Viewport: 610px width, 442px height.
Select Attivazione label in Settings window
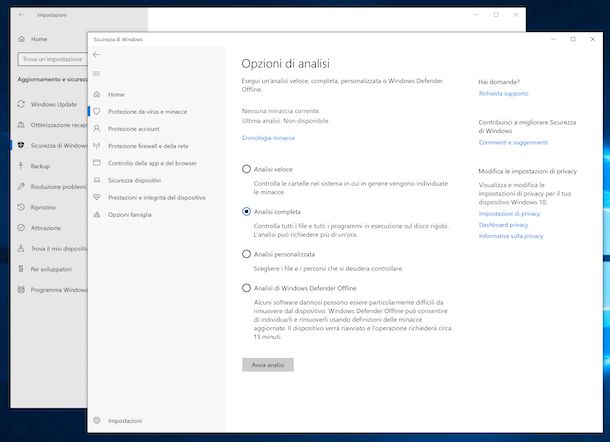[46, 228]
